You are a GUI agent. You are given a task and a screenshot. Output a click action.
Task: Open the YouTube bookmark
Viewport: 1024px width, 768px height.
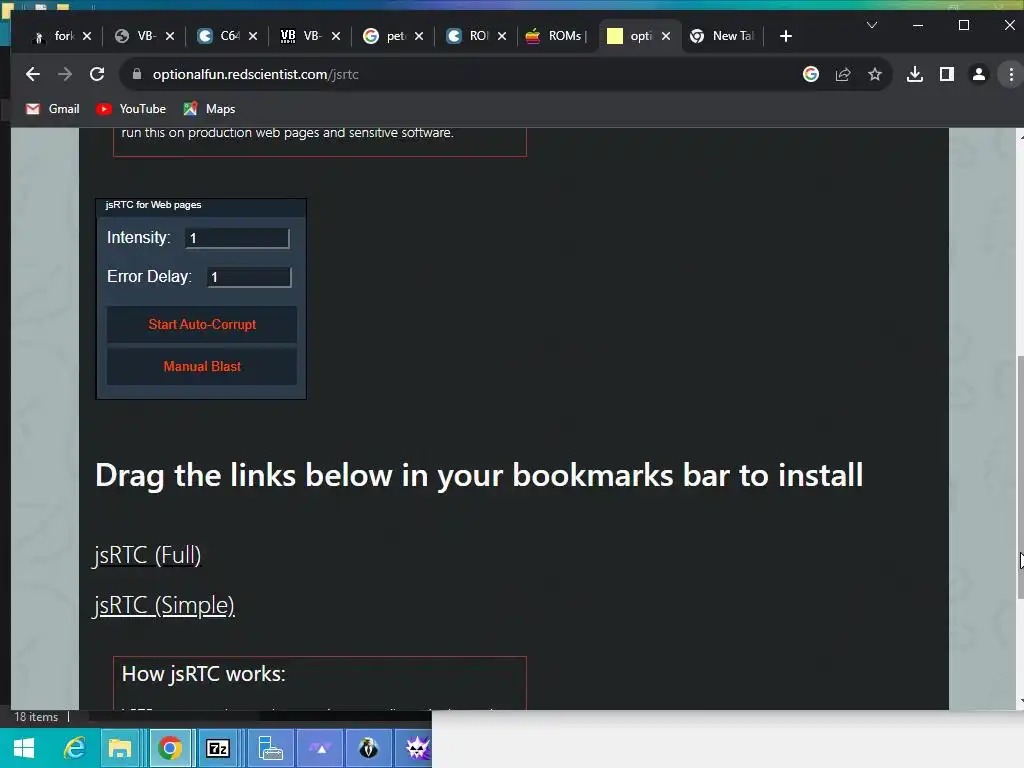pyautogui.click(x=131, y=109)
